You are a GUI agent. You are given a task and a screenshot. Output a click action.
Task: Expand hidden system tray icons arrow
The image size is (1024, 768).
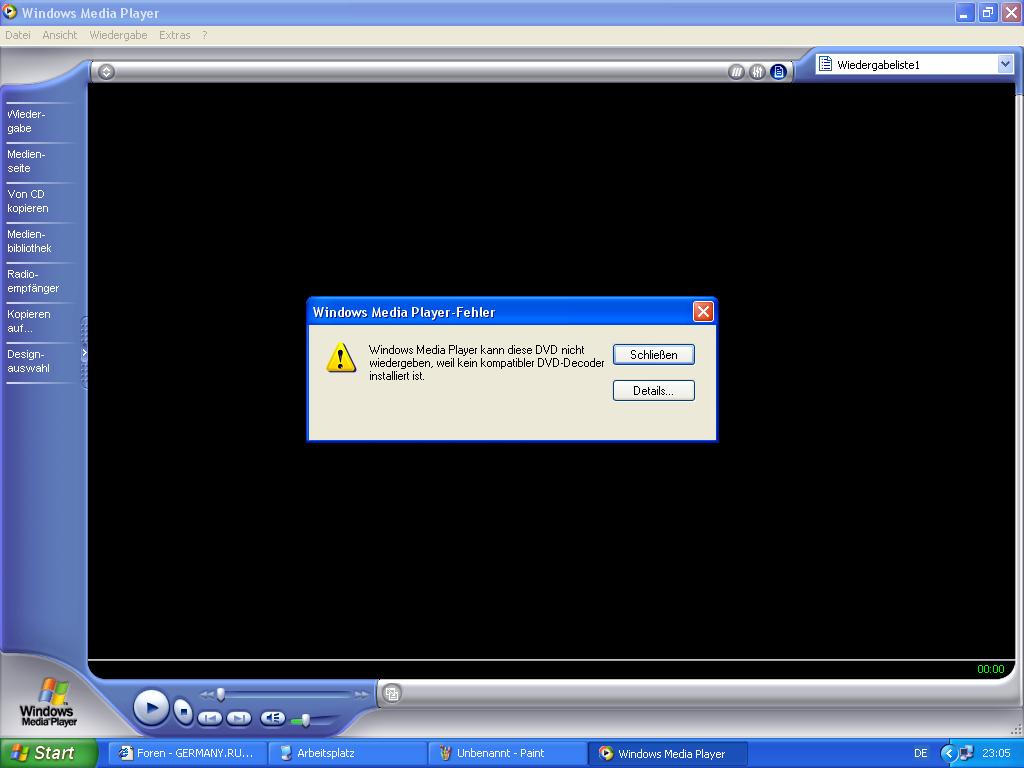(948, 754)
